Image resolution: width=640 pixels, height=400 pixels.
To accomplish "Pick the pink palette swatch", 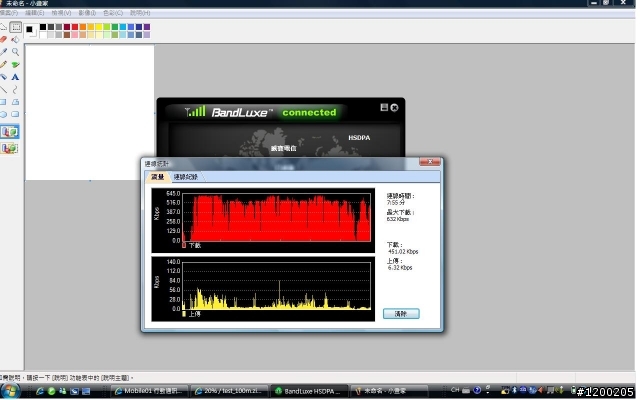I will coord(75,35).
